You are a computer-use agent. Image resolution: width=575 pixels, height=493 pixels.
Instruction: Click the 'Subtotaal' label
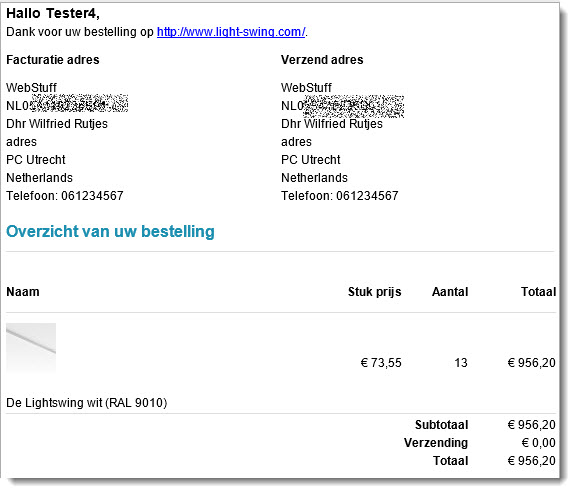pos(442,425)
